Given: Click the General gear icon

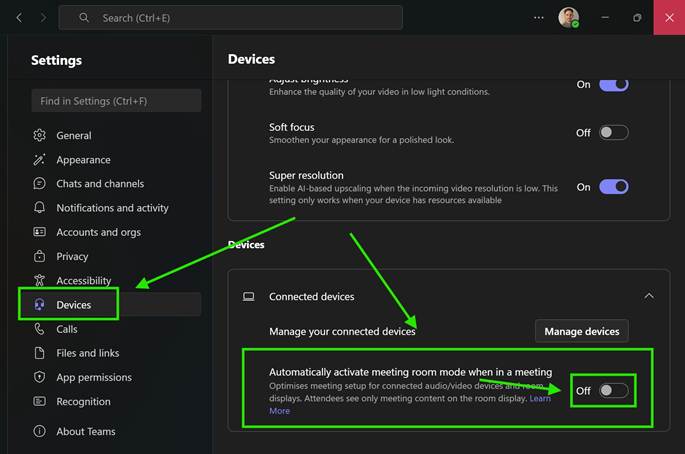Looking at the screenshot, I should pos(39,135).
